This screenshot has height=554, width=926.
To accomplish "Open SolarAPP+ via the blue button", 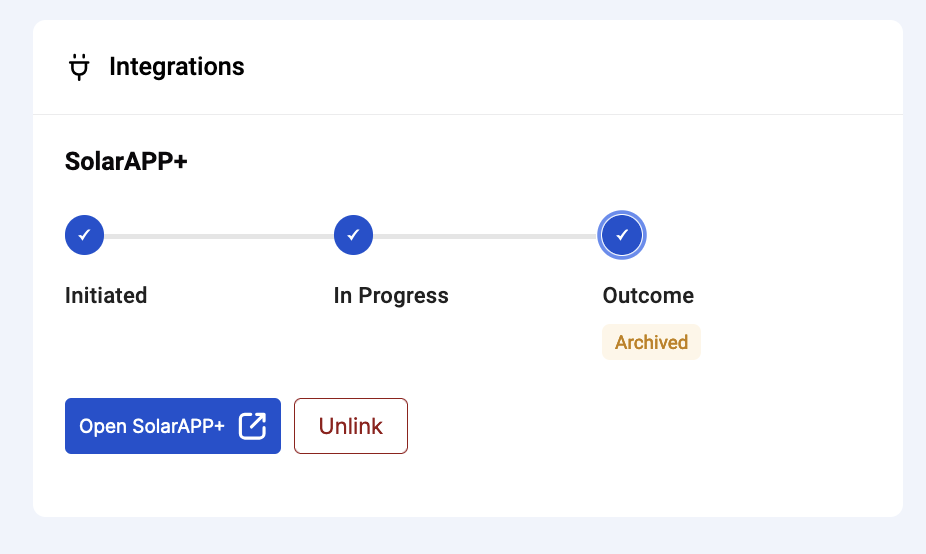I will [x=173, y=426].
